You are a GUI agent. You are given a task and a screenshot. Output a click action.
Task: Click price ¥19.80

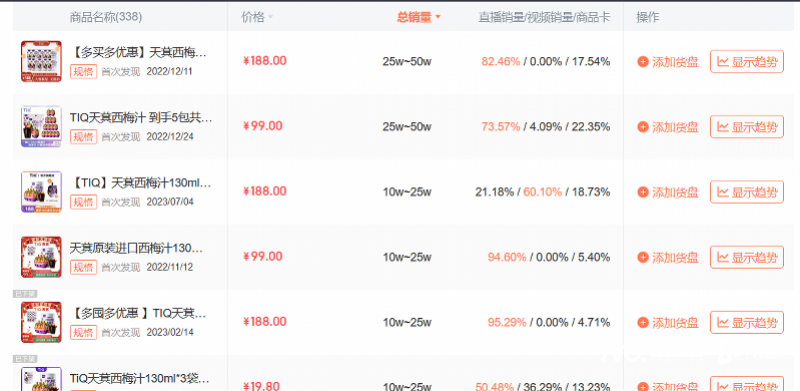click(262, 386)
